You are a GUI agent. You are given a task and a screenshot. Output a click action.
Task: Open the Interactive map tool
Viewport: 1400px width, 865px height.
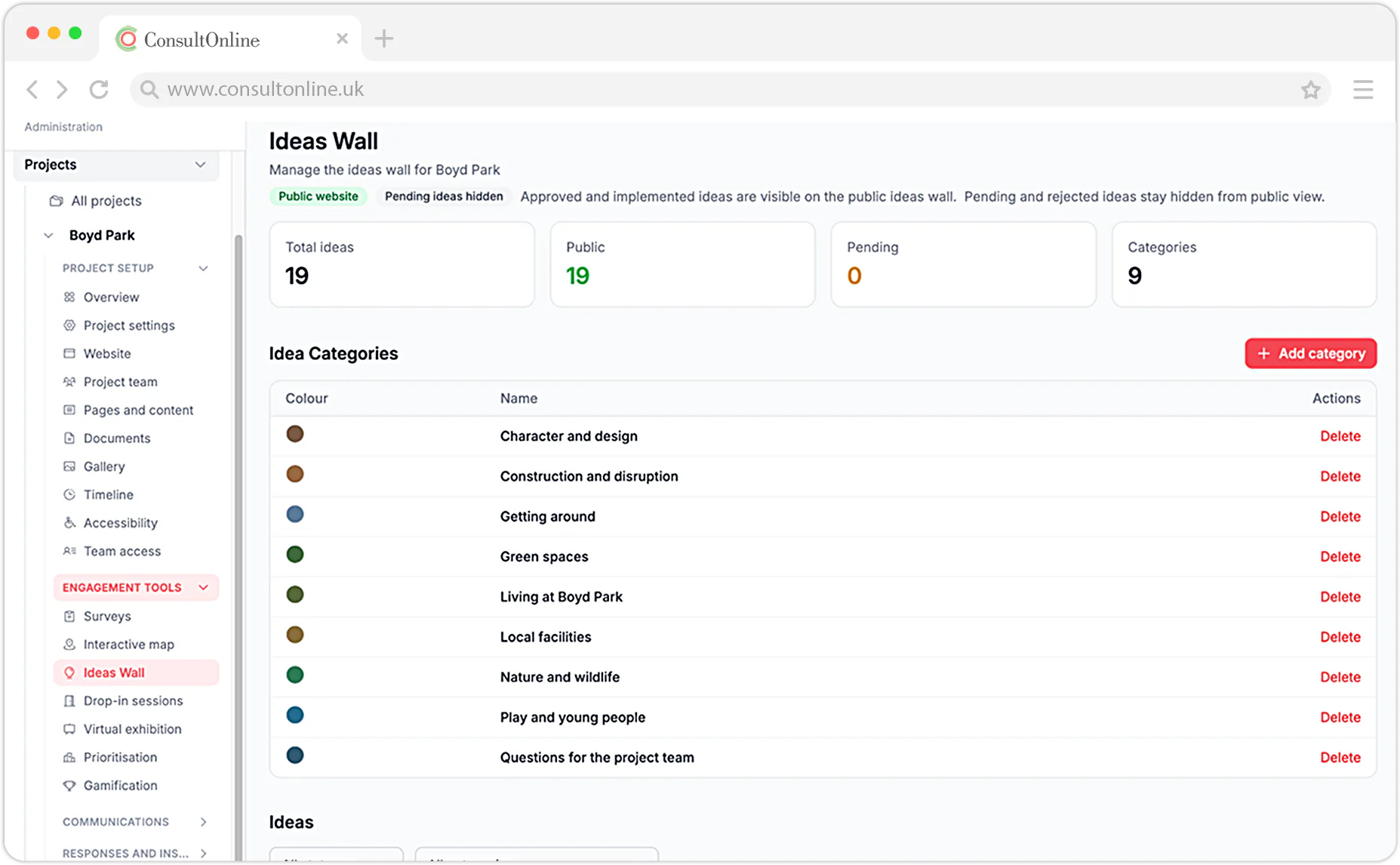128,645
